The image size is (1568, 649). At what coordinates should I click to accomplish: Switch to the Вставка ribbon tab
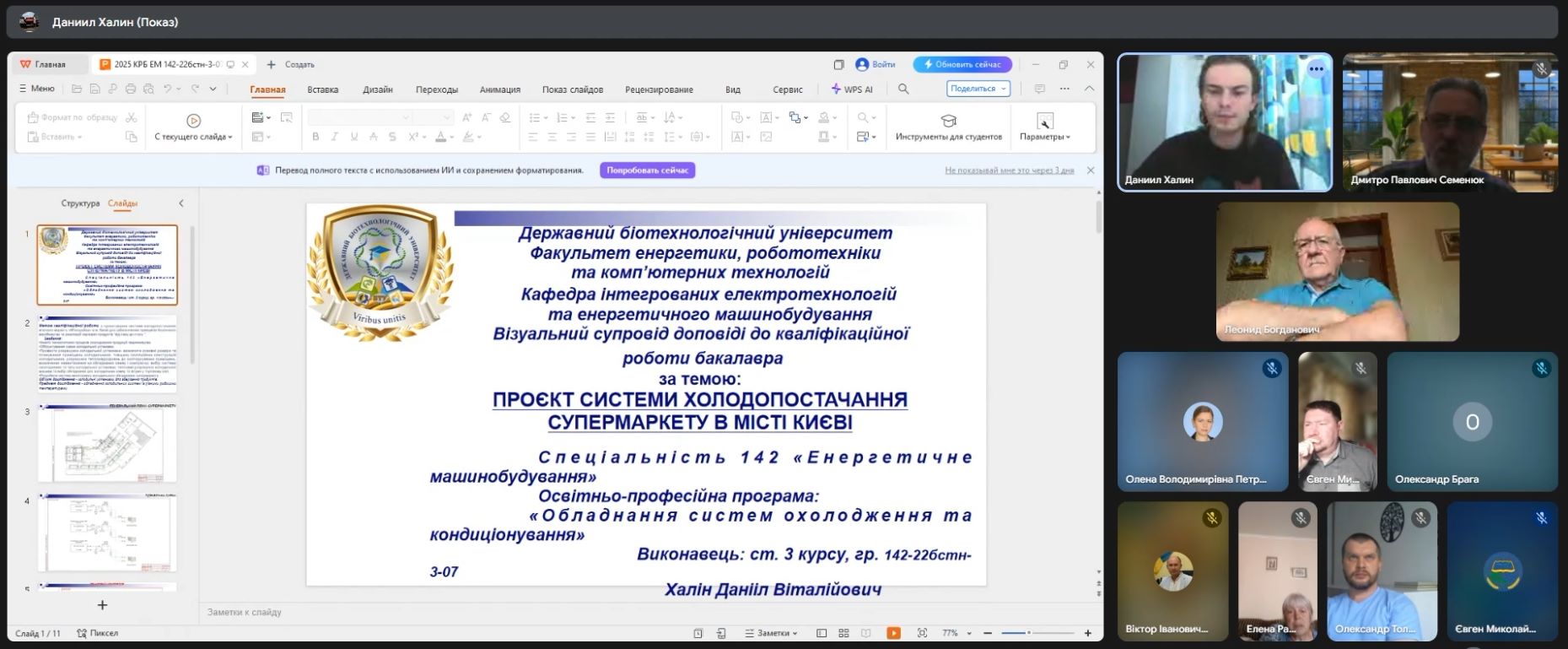(x=323, y=89)
